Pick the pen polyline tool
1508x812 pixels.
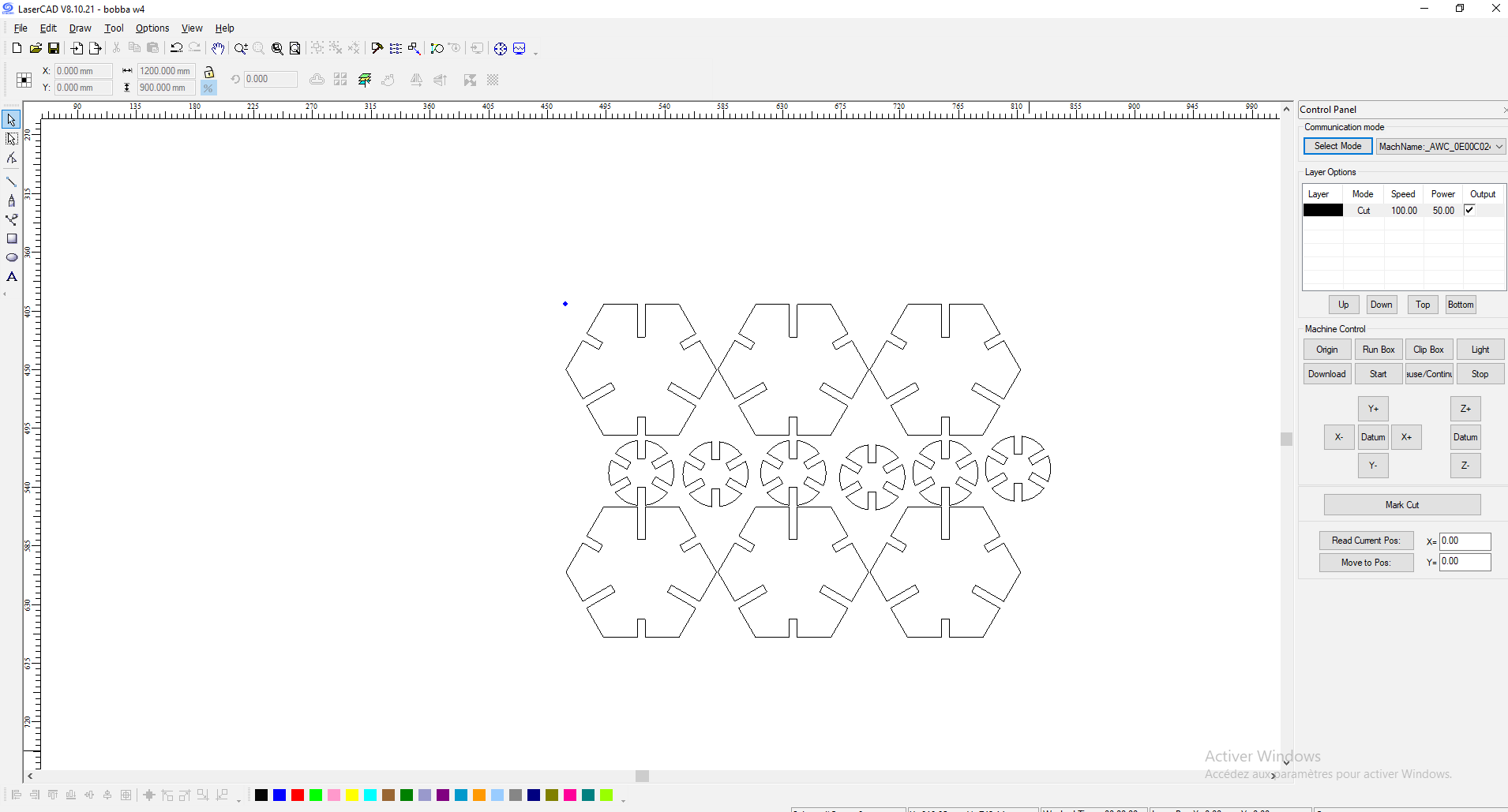(x=12, y=200)
